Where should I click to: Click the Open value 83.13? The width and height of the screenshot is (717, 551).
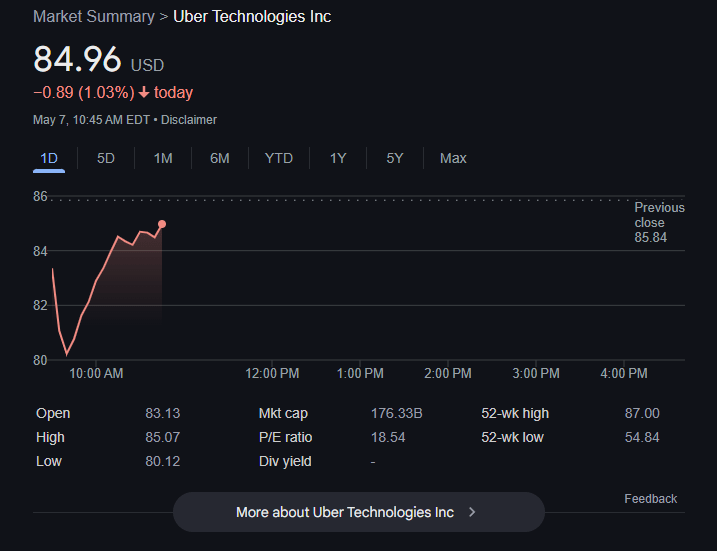[x=163, y=413]
